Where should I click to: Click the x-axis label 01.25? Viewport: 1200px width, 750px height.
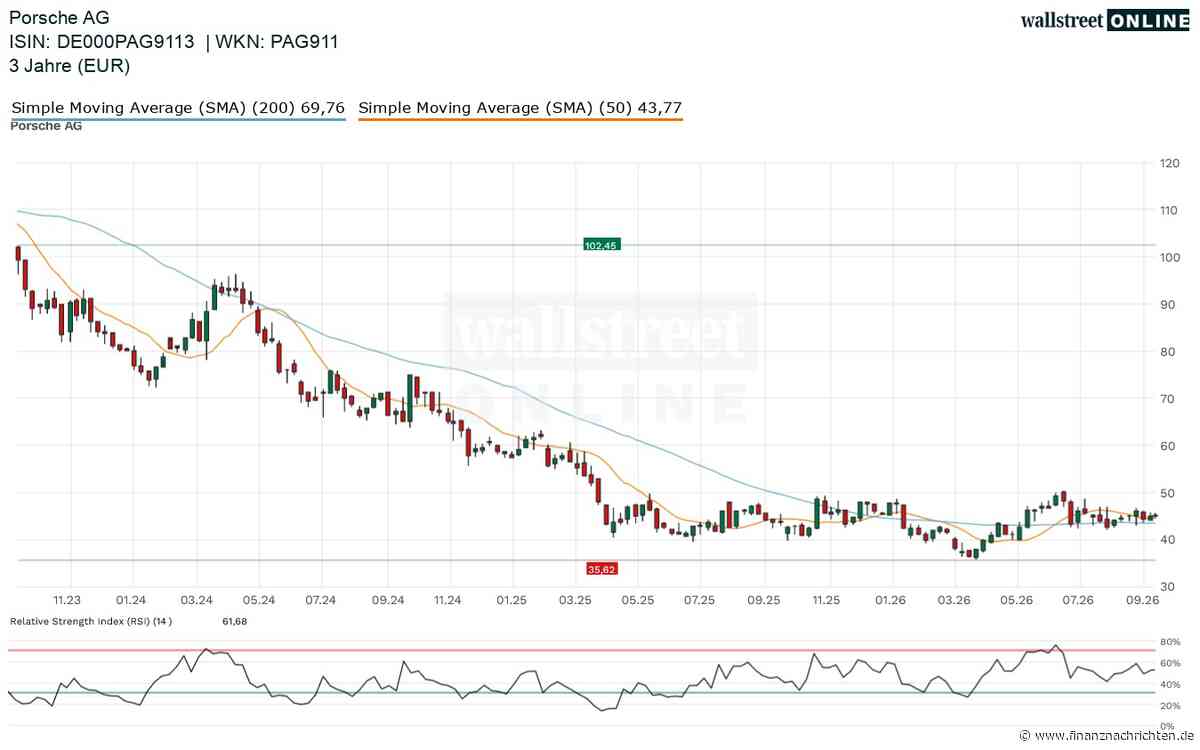point(511,600)
